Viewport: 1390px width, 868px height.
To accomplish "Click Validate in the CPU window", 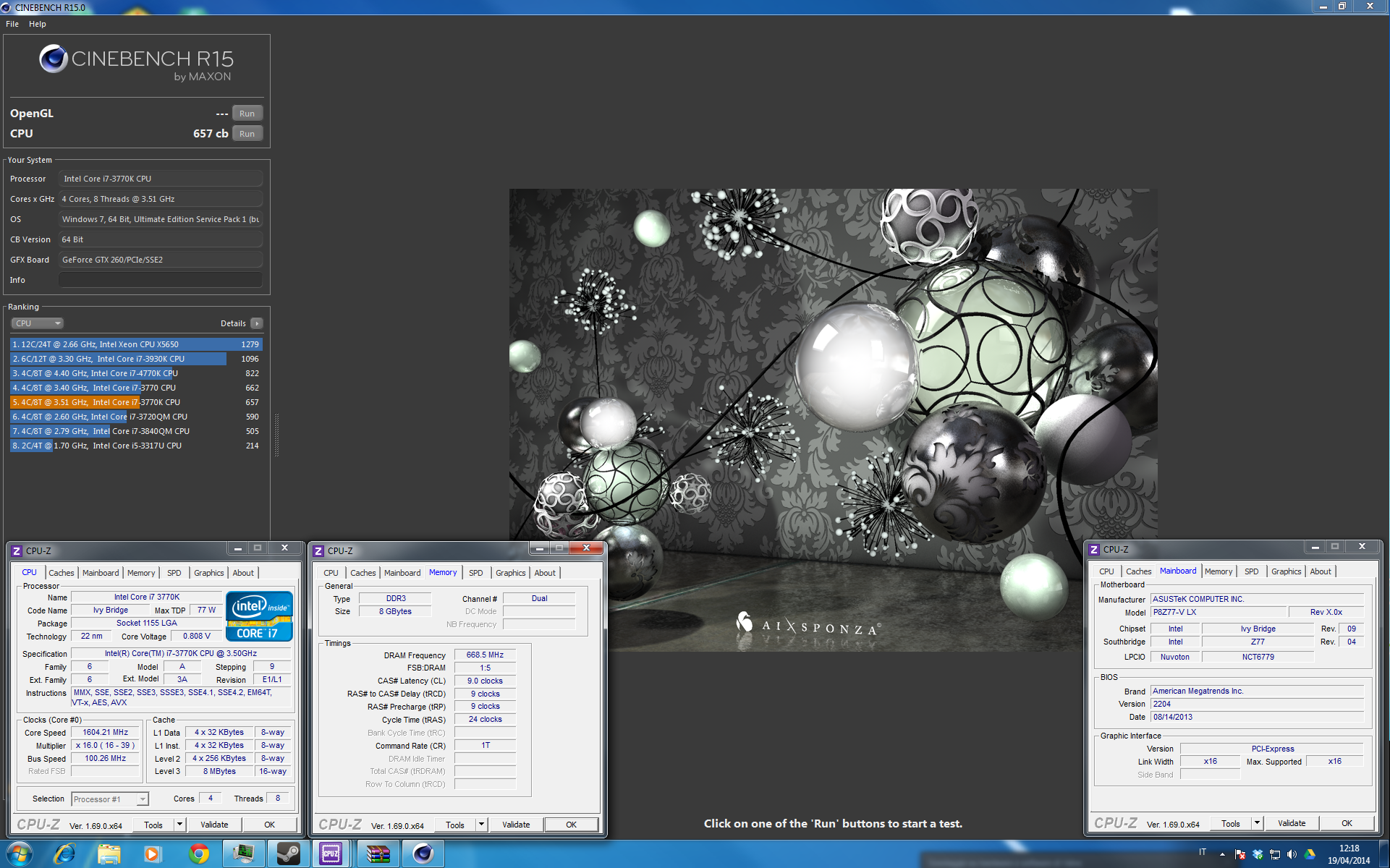I will pyautogui.click(x=214, y=825).
